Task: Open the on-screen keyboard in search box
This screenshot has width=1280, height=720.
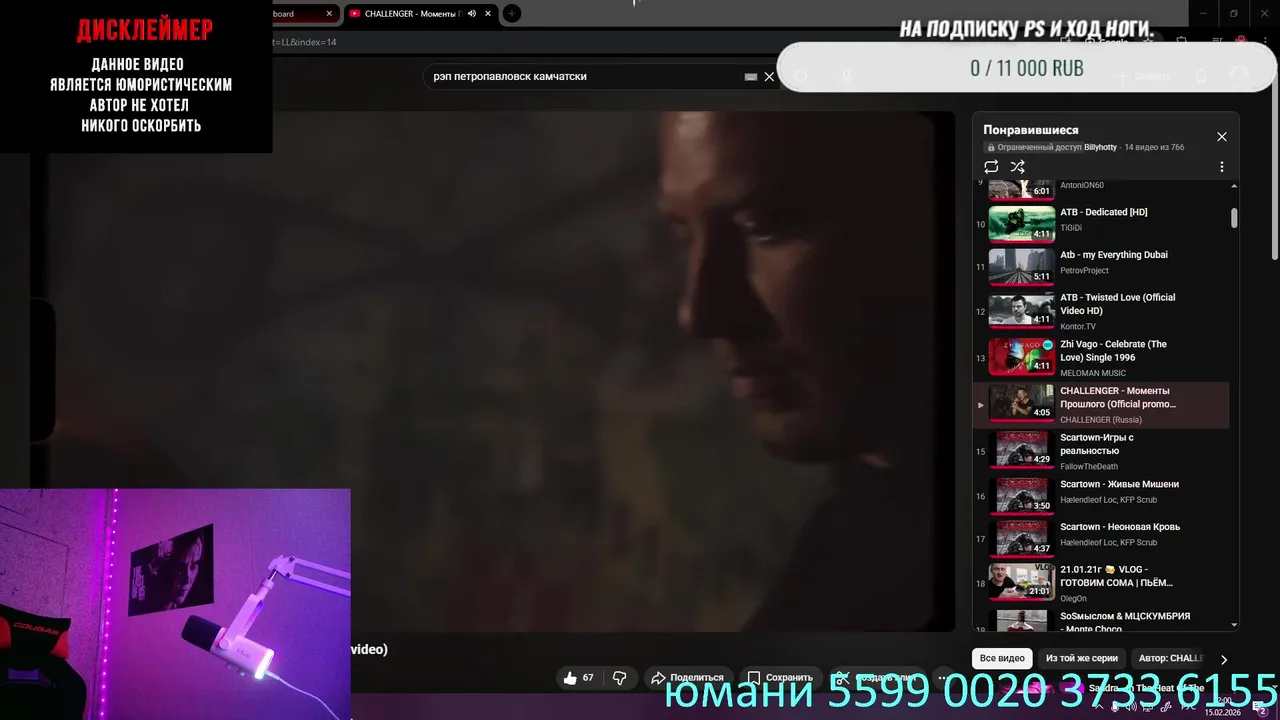Action: point(751,76)
